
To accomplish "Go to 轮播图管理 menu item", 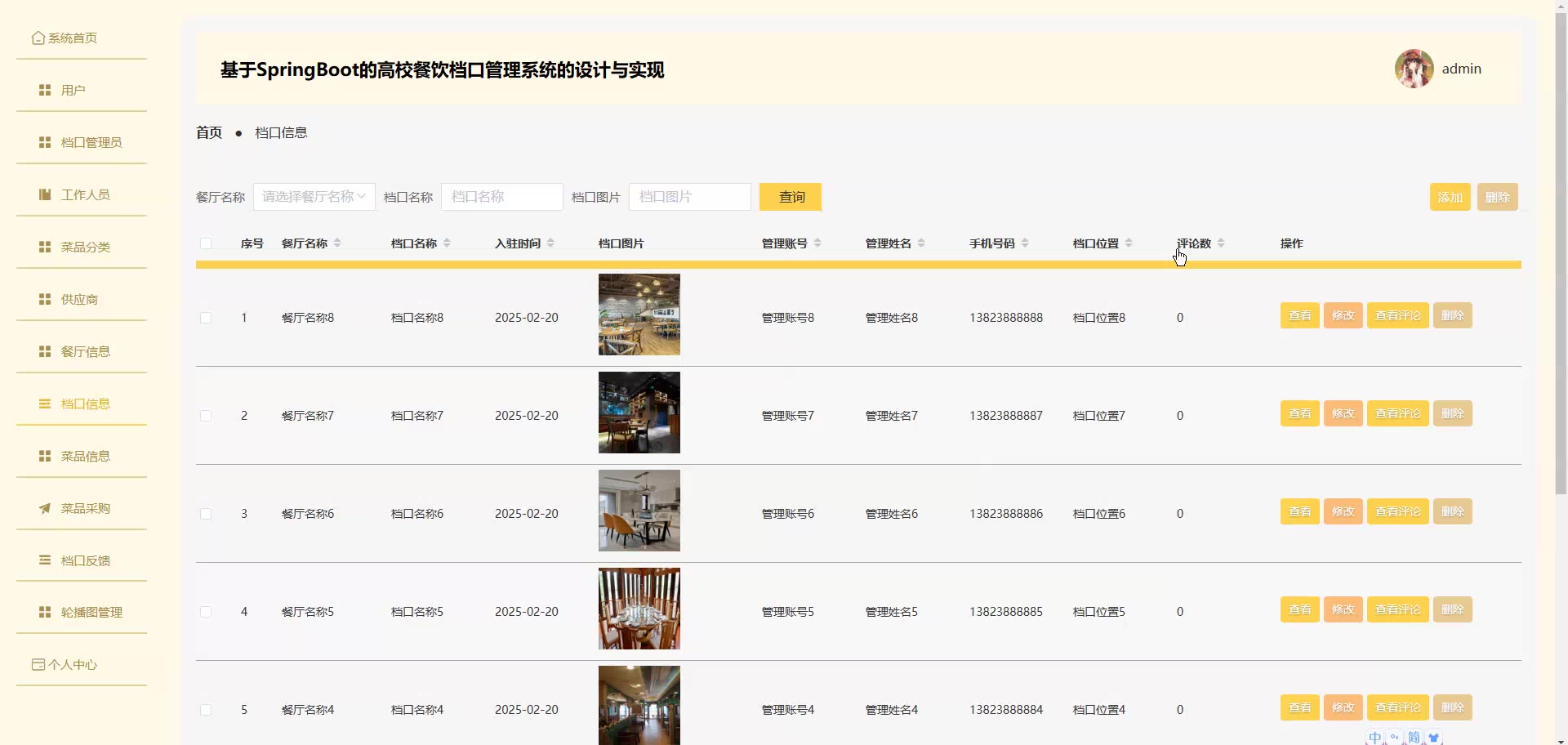I will point(91,613).
